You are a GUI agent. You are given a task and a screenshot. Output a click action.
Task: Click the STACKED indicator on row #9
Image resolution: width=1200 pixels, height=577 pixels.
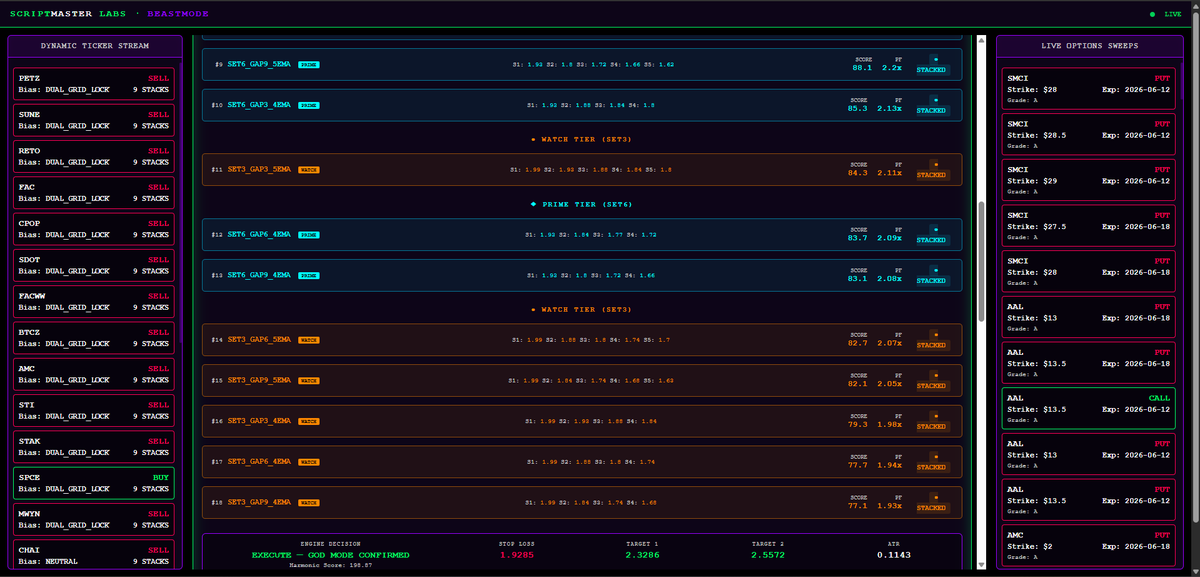931,64
